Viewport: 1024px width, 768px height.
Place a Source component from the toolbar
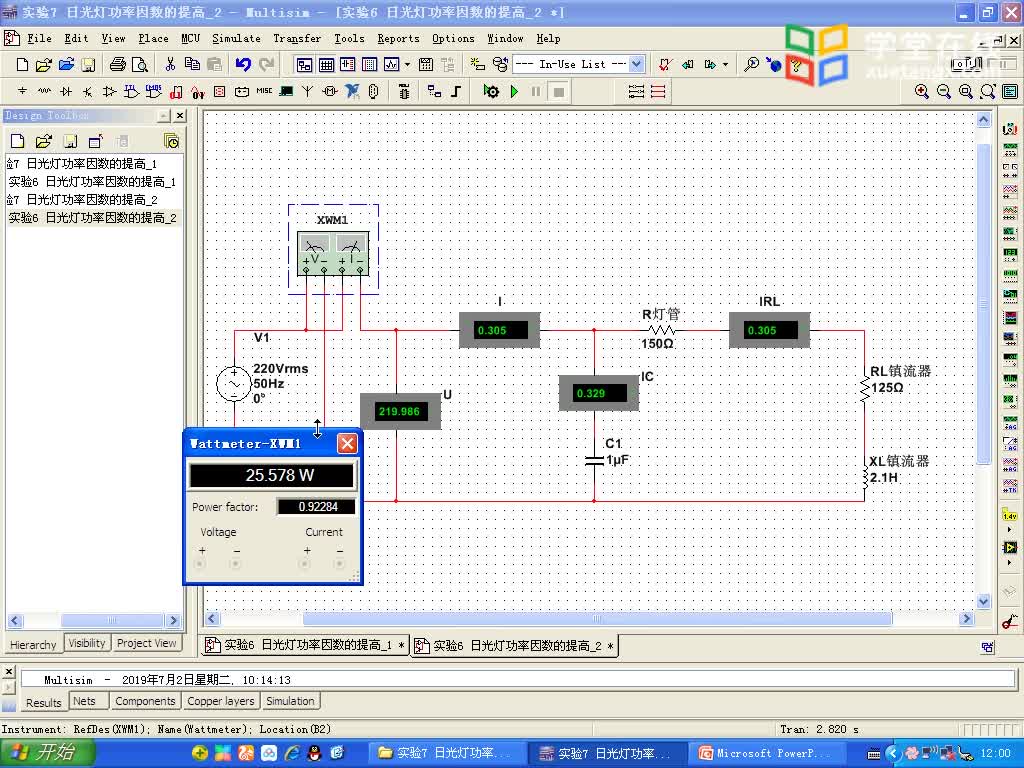22,91
